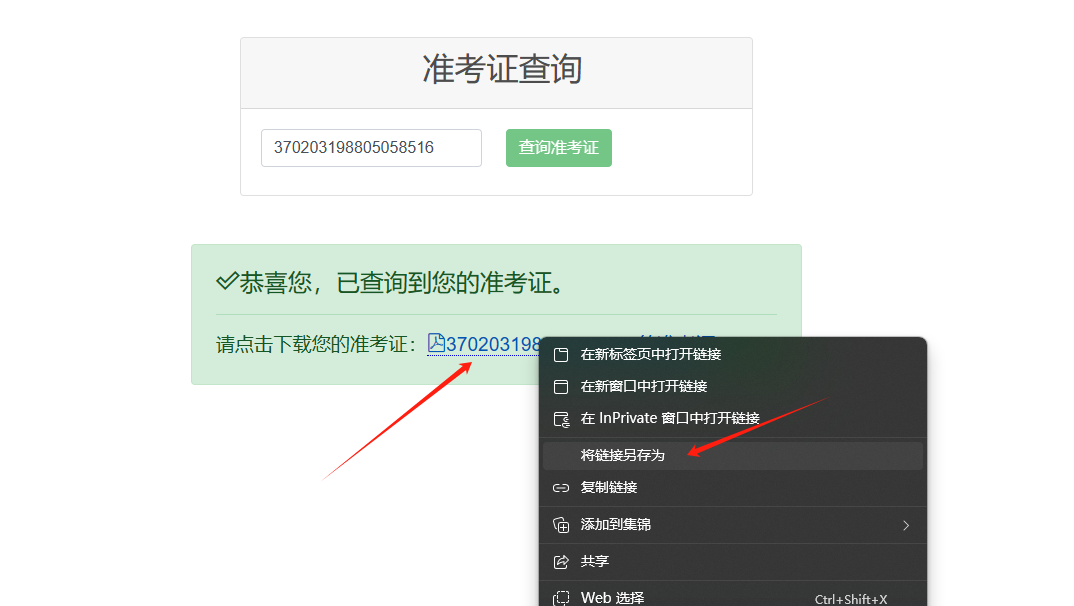
Task: Open 添加到集锦 menu entry
Action: [733, 525]
